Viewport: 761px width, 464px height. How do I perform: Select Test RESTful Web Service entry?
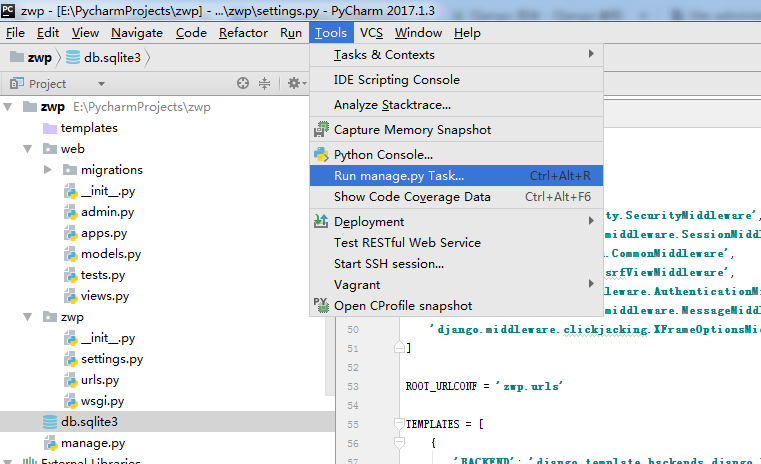pos(456,243)
